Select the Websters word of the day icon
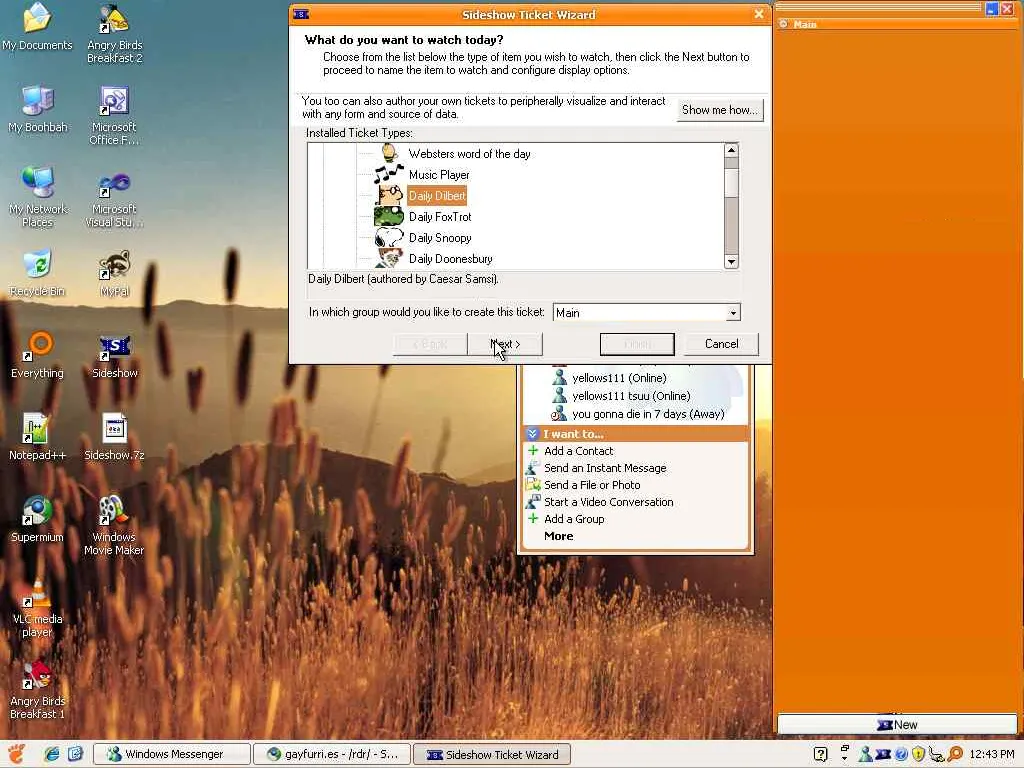Viewport: 1024px width, 768px height. [389, 153]
